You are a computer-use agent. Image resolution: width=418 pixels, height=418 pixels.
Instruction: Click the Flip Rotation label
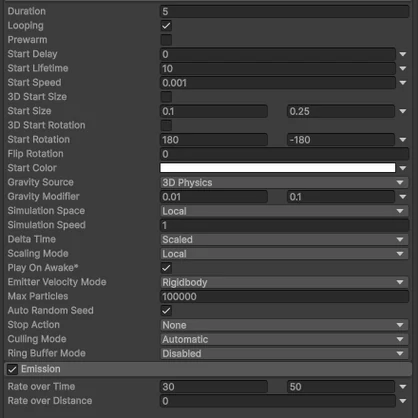click(35, 154)
